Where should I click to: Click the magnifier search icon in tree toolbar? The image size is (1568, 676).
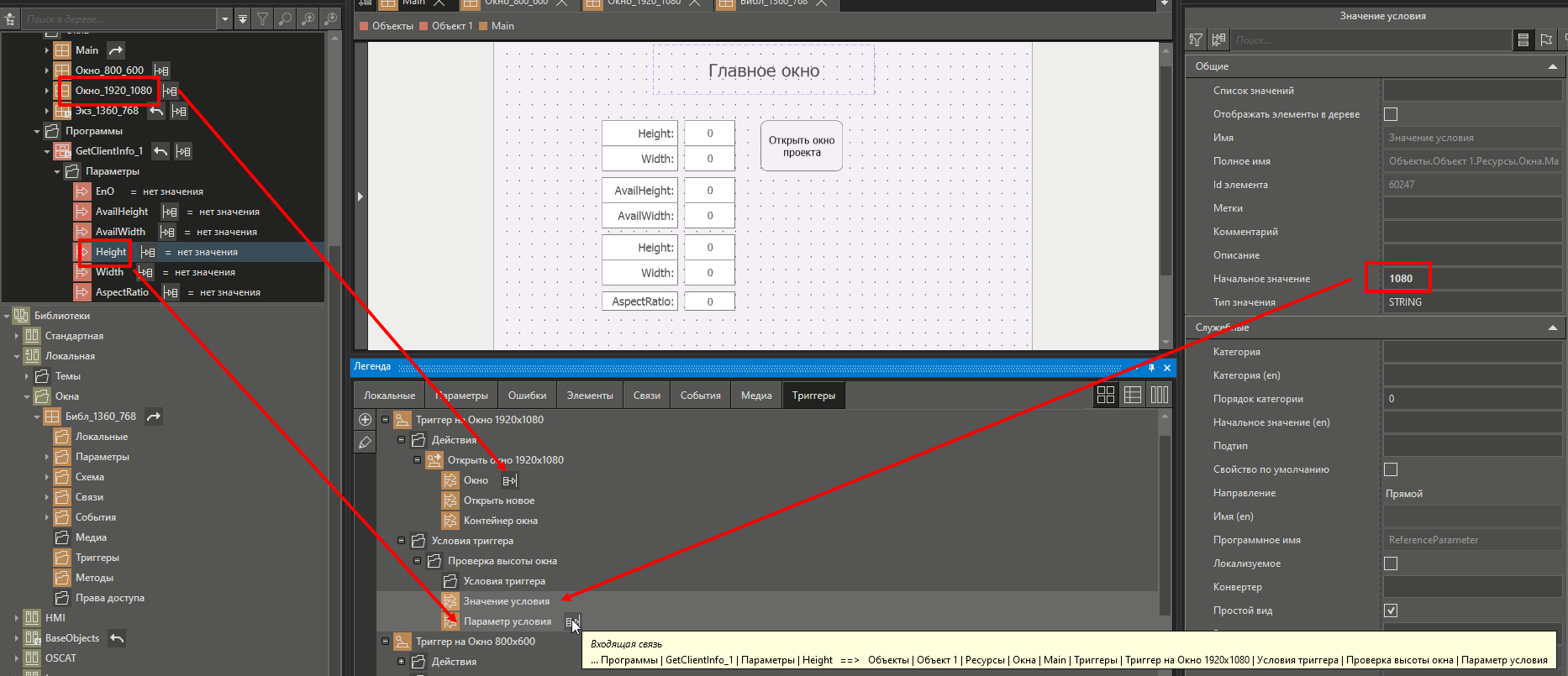tap(286, 18)
